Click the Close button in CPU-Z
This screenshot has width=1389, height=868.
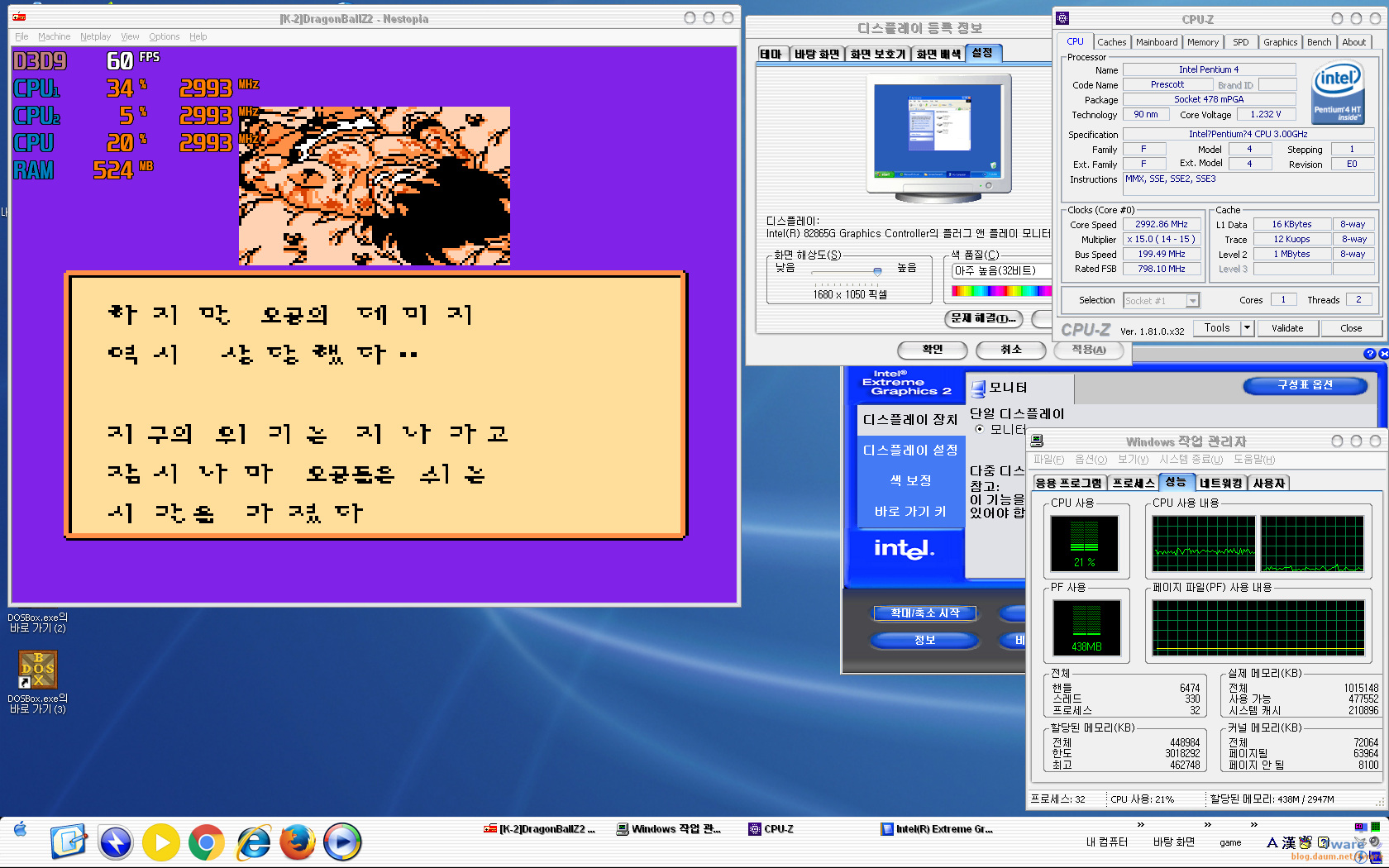tap(1351, 328)
